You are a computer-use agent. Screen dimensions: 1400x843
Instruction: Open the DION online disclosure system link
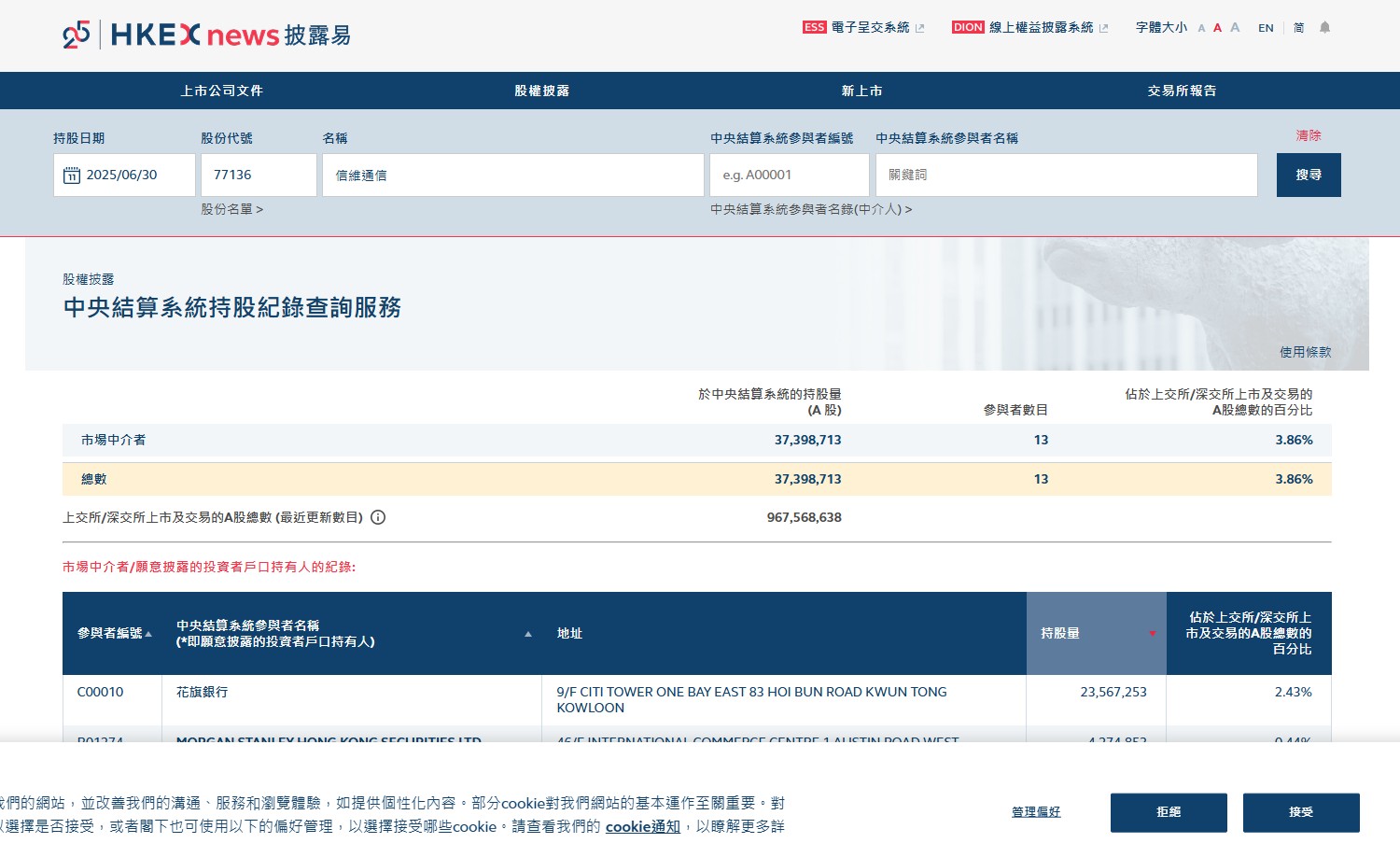1029,27
